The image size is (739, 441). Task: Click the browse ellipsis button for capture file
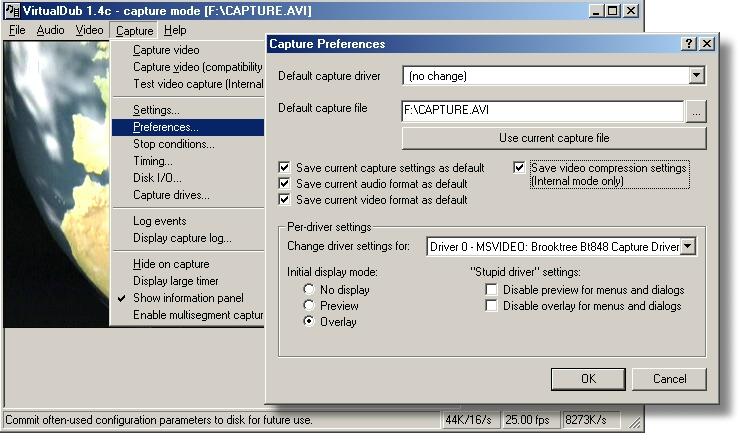click(697, 111)
